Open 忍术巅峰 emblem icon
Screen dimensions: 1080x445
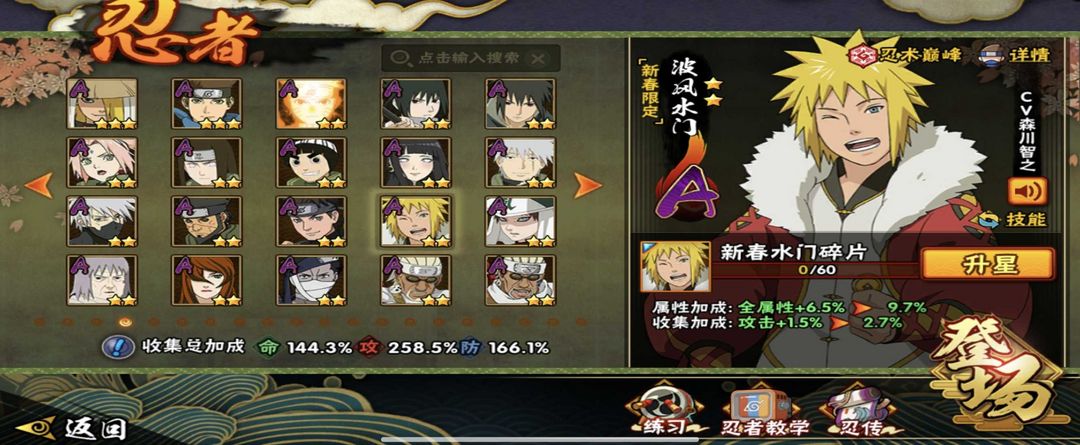pyautogui.click(x=860, y=54)
